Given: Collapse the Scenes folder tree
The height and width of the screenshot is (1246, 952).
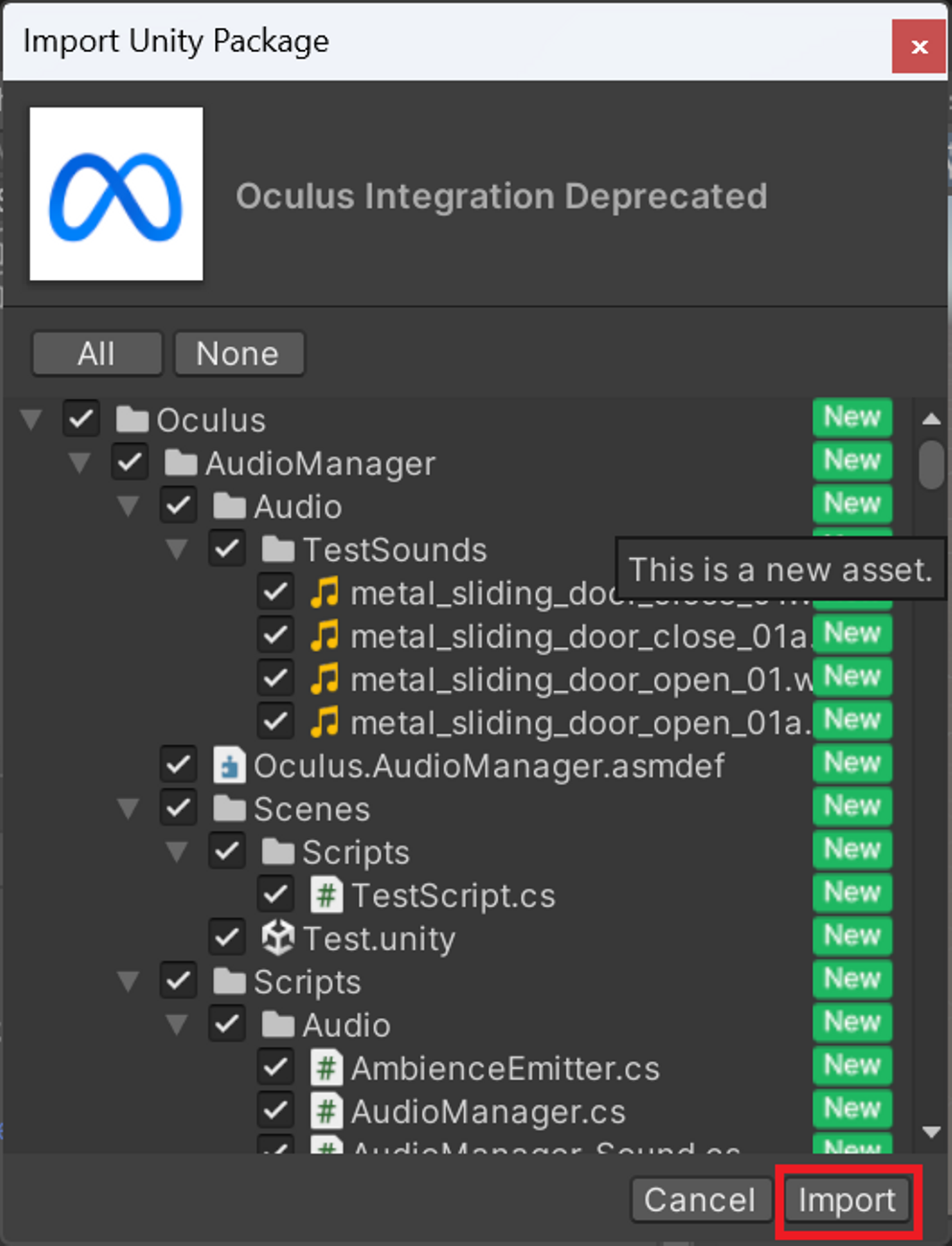Looking at the screenshot, I should pyautogui.click(x=128, y=808).
